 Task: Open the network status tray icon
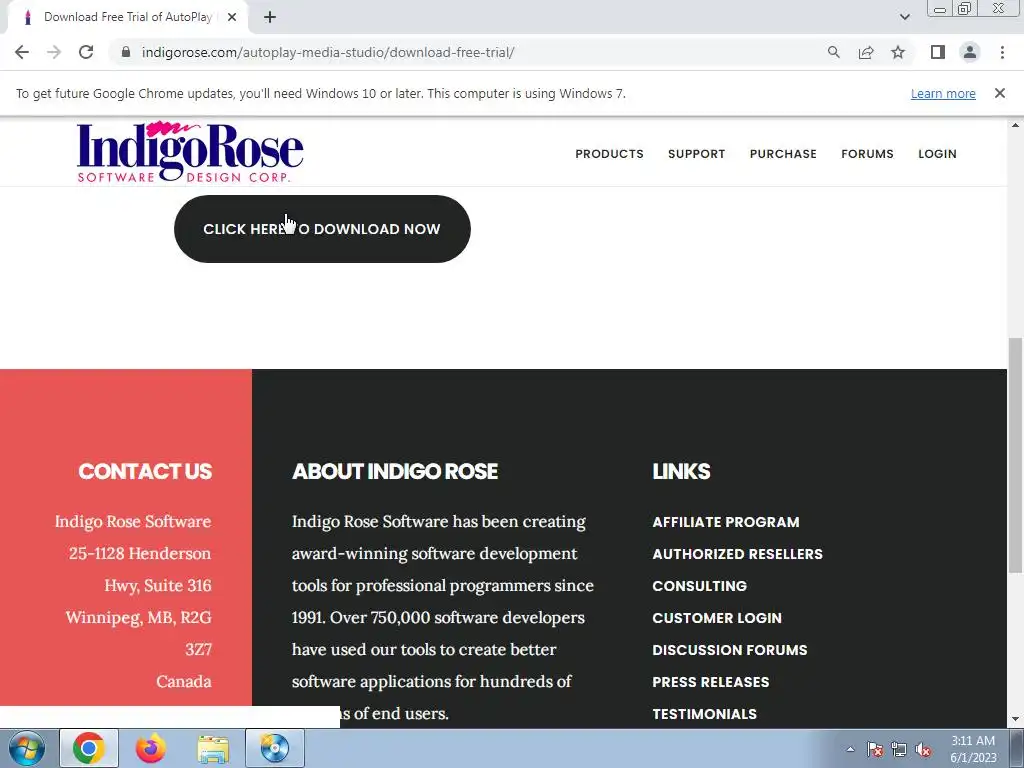click(899, 749)
